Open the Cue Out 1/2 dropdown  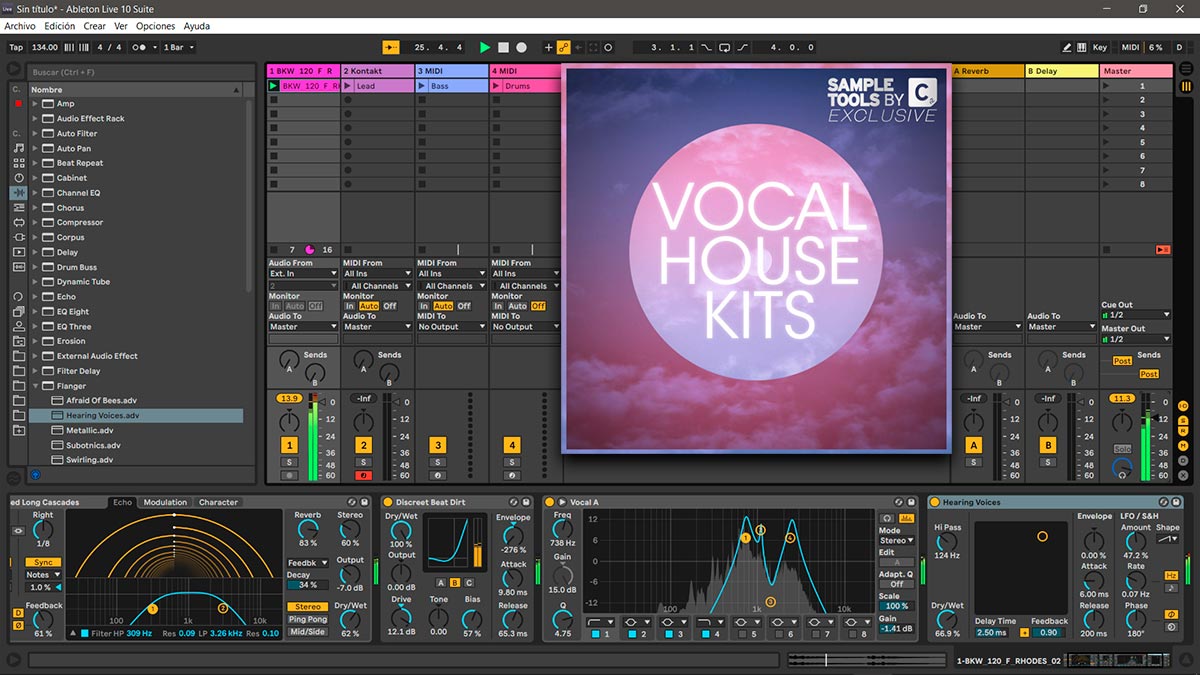click(1136, 315)
